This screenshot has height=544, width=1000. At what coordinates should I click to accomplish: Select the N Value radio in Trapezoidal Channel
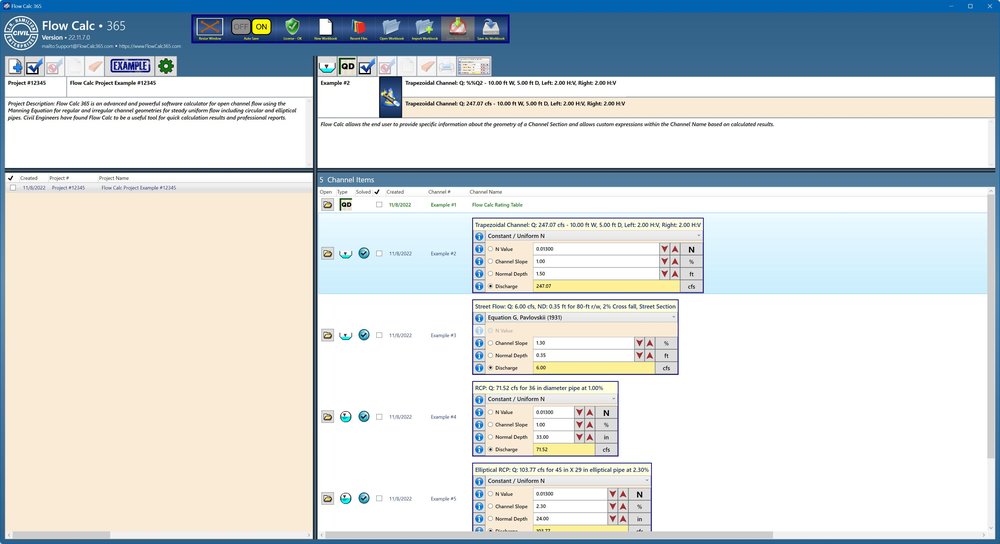(x=490, y=249)
